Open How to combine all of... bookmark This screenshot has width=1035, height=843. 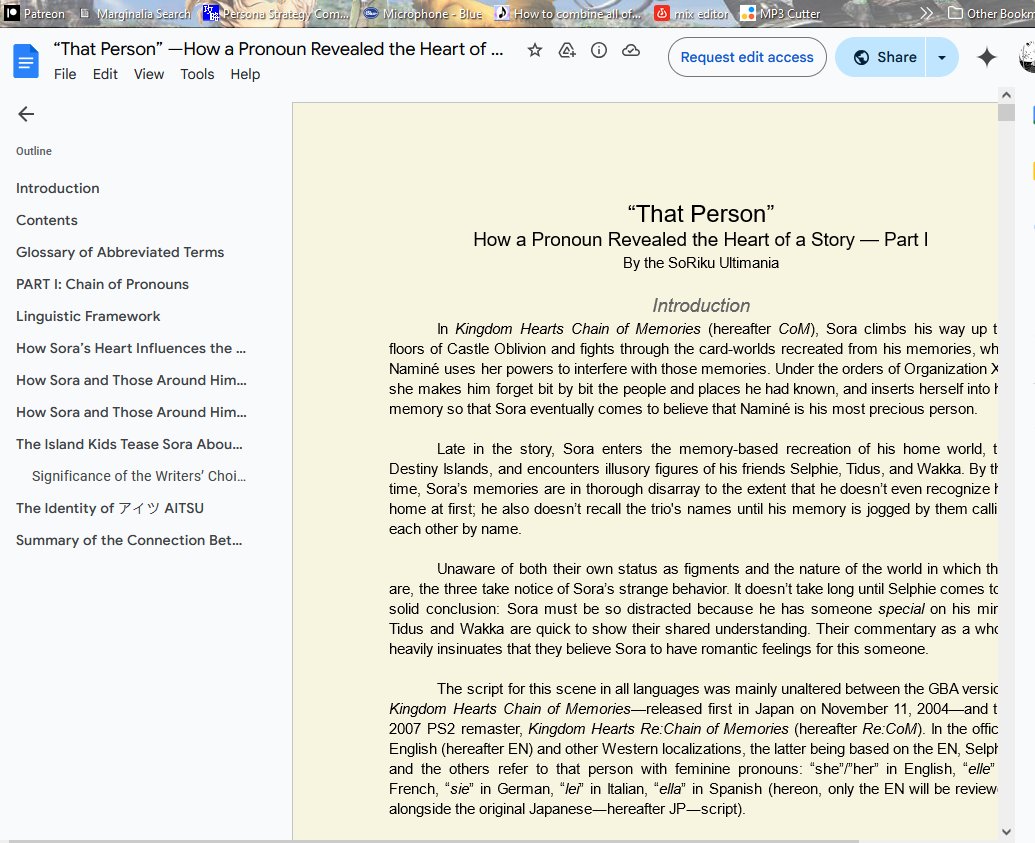[568, 13]
